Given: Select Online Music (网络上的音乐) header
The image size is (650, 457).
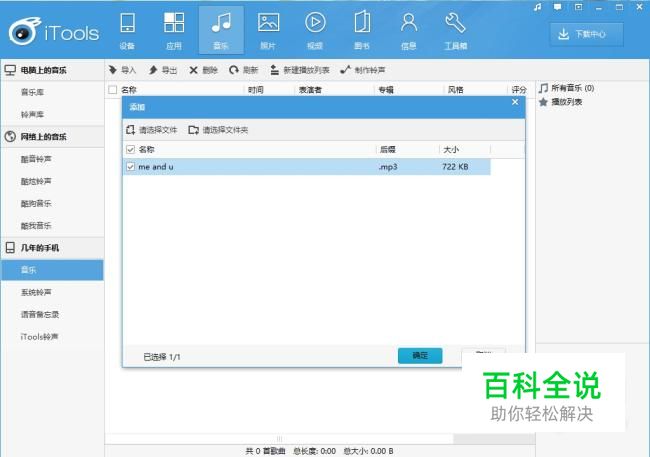Looking at the screenshot, I should click(x=52, y=136).
